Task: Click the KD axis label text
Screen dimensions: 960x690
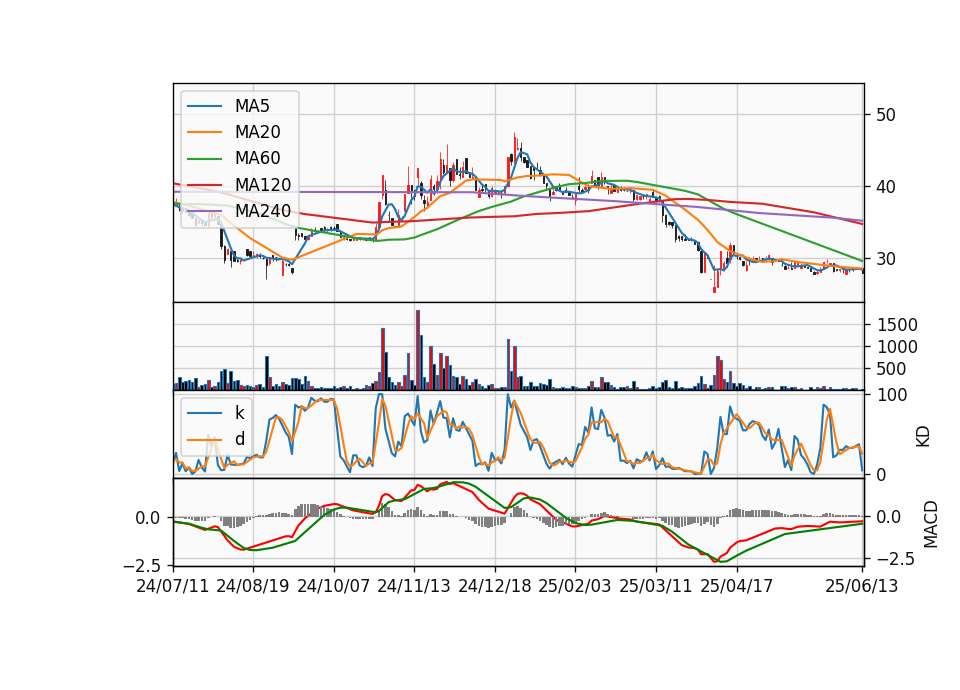Action: [x=923, y=437]
